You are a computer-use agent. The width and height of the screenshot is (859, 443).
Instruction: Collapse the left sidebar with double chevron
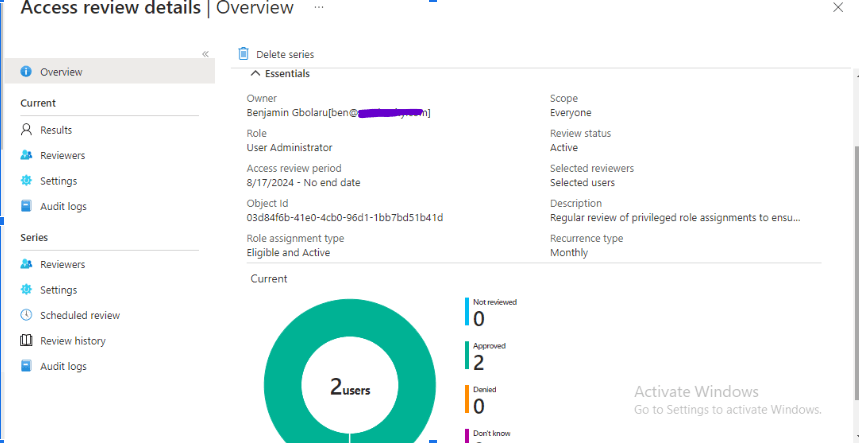click(x=205, y=54)
